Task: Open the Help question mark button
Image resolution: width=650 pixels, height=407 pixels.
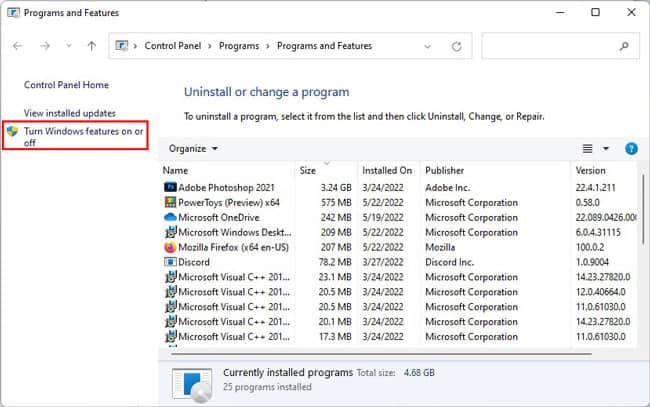Action: (631, 148)
